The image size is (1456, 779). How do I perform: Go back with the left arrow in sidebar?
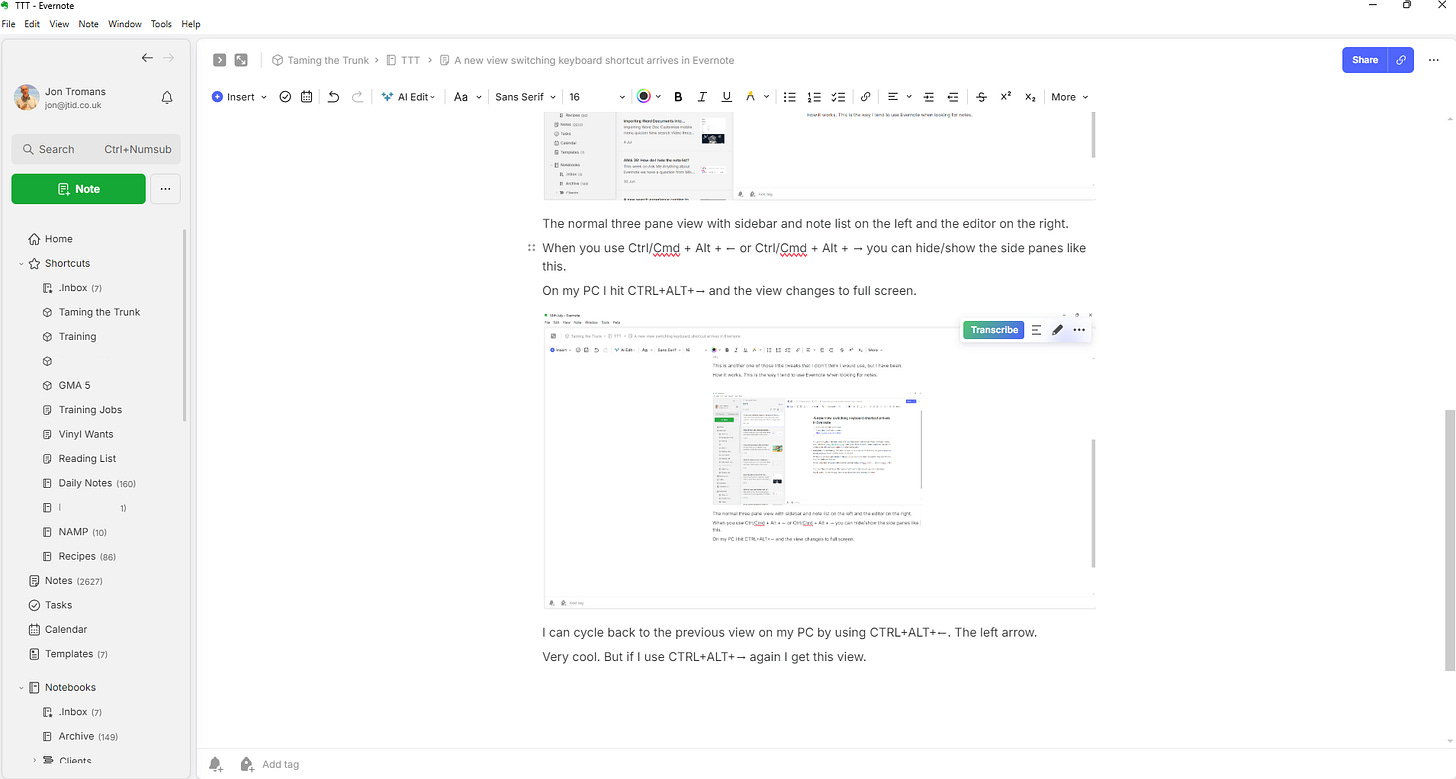point(147,58)
